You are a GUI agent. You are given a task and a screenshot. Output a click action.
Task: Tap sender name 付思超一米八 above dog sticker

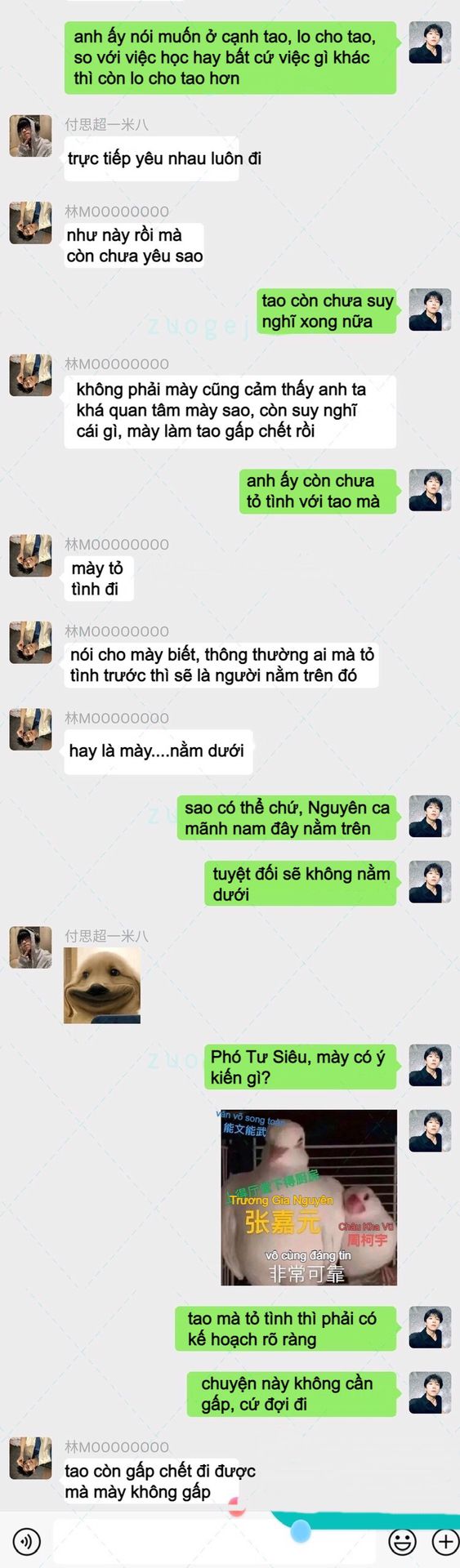pyautogui.click(x=107, y=936)
